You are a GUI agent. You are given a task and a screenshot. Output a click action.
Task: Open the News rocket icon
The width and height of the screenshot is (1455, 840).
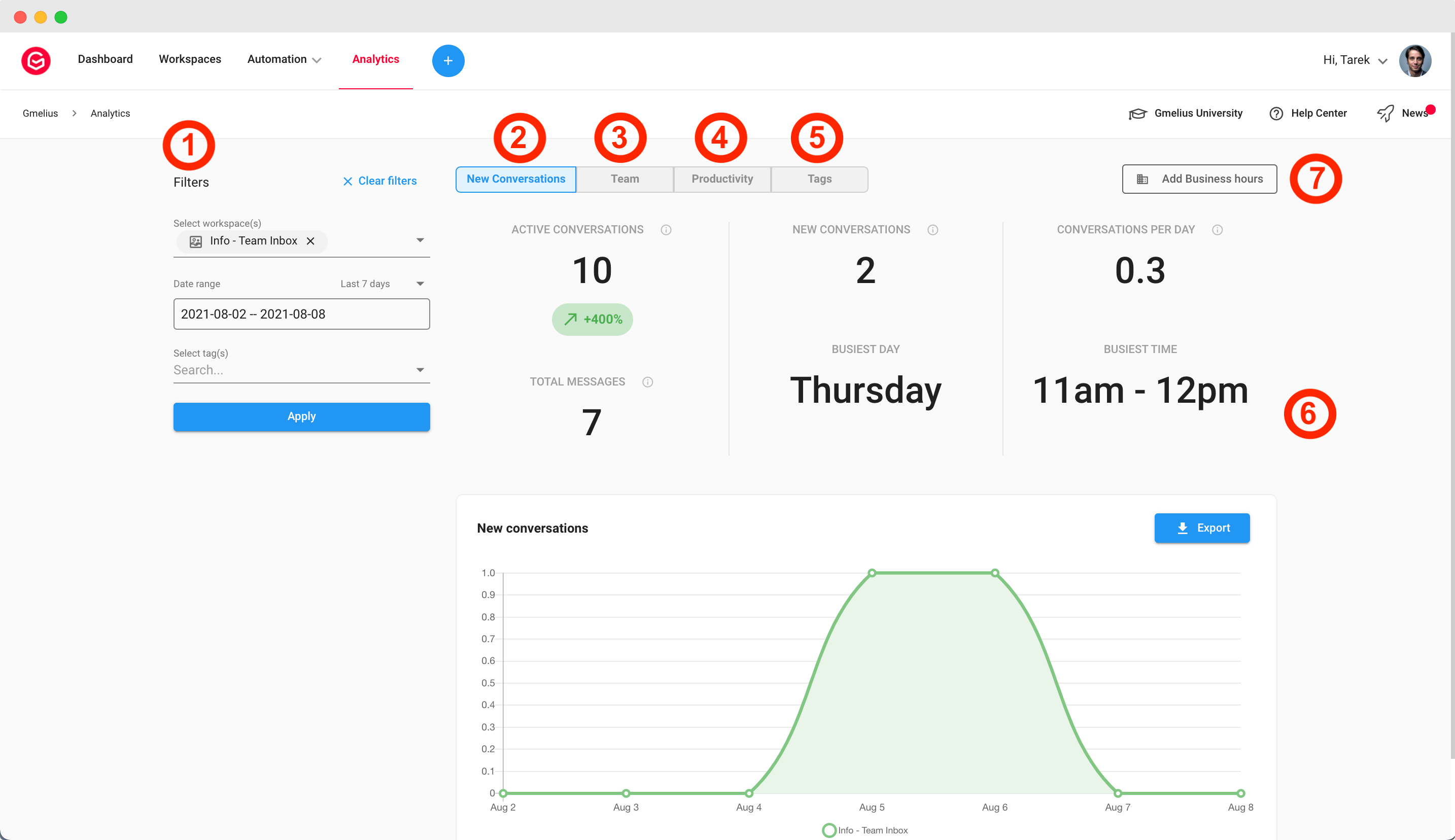pyautogui.click(x=1385, y=113)
